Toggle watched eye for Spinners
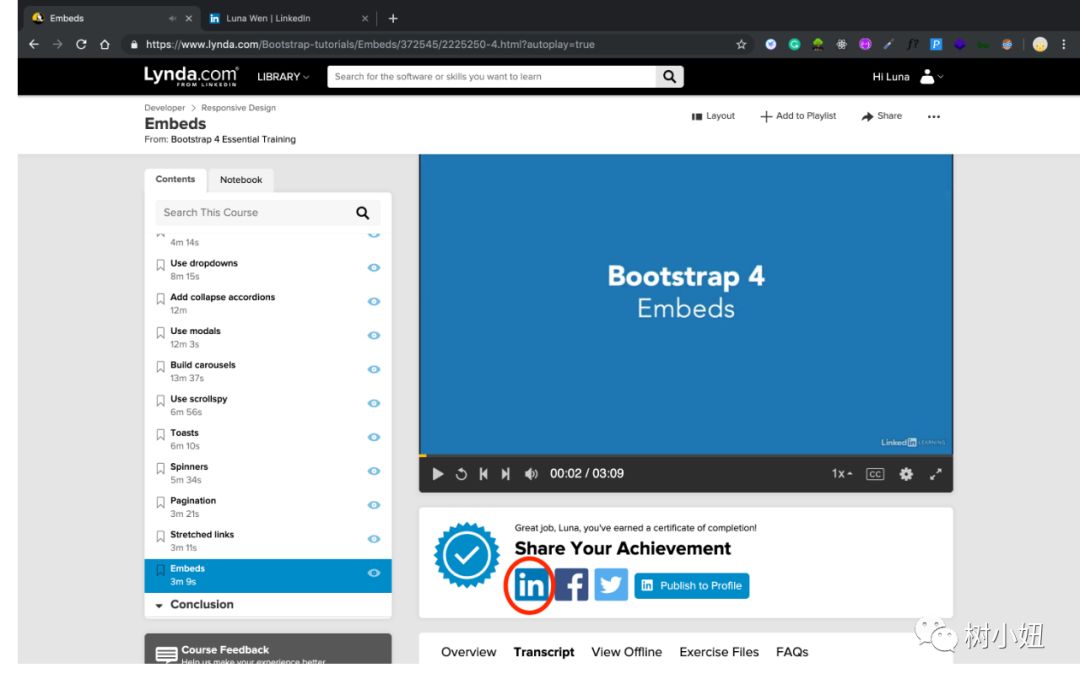Viewport: 1080px width, 684px height. coord(373,471)
